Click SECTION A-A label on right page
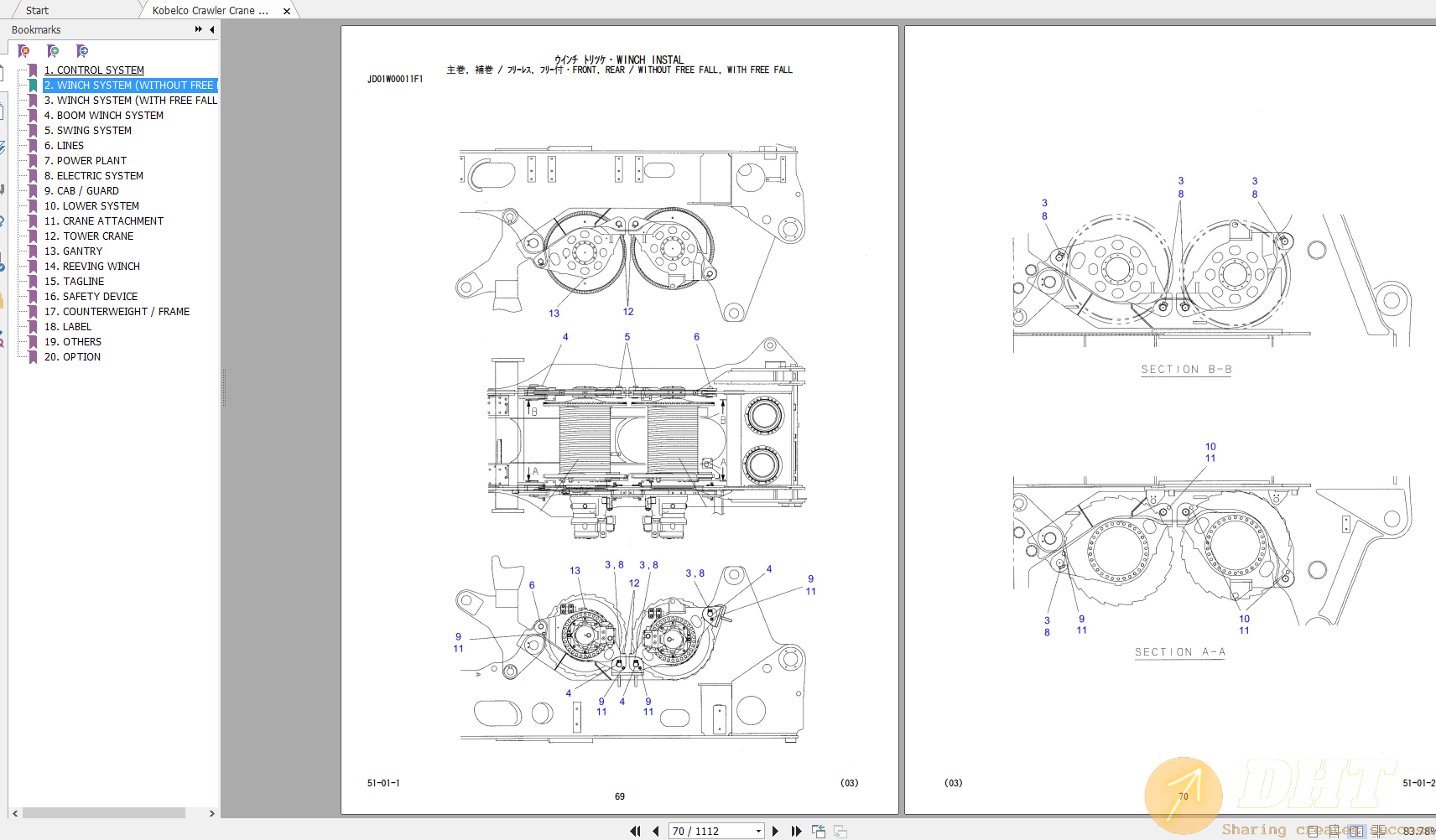1436x840 pixels. [x=1180, y=652]
